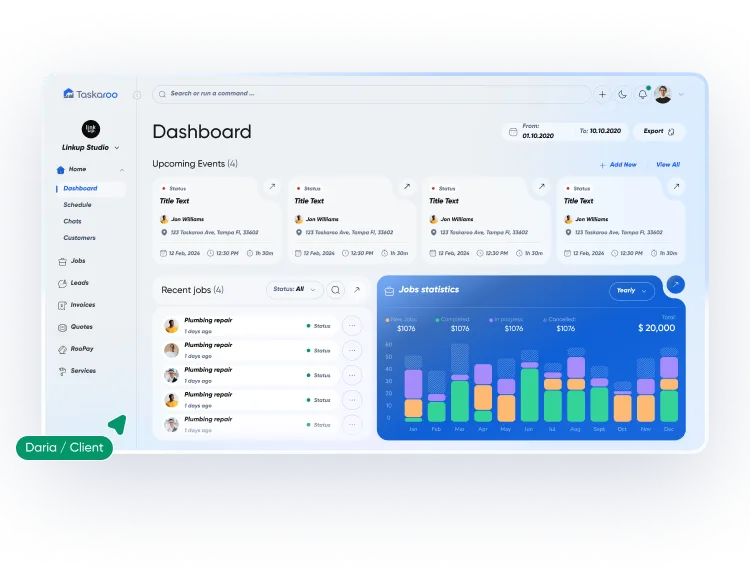Open second event card arrow icon

click(407, 186)
